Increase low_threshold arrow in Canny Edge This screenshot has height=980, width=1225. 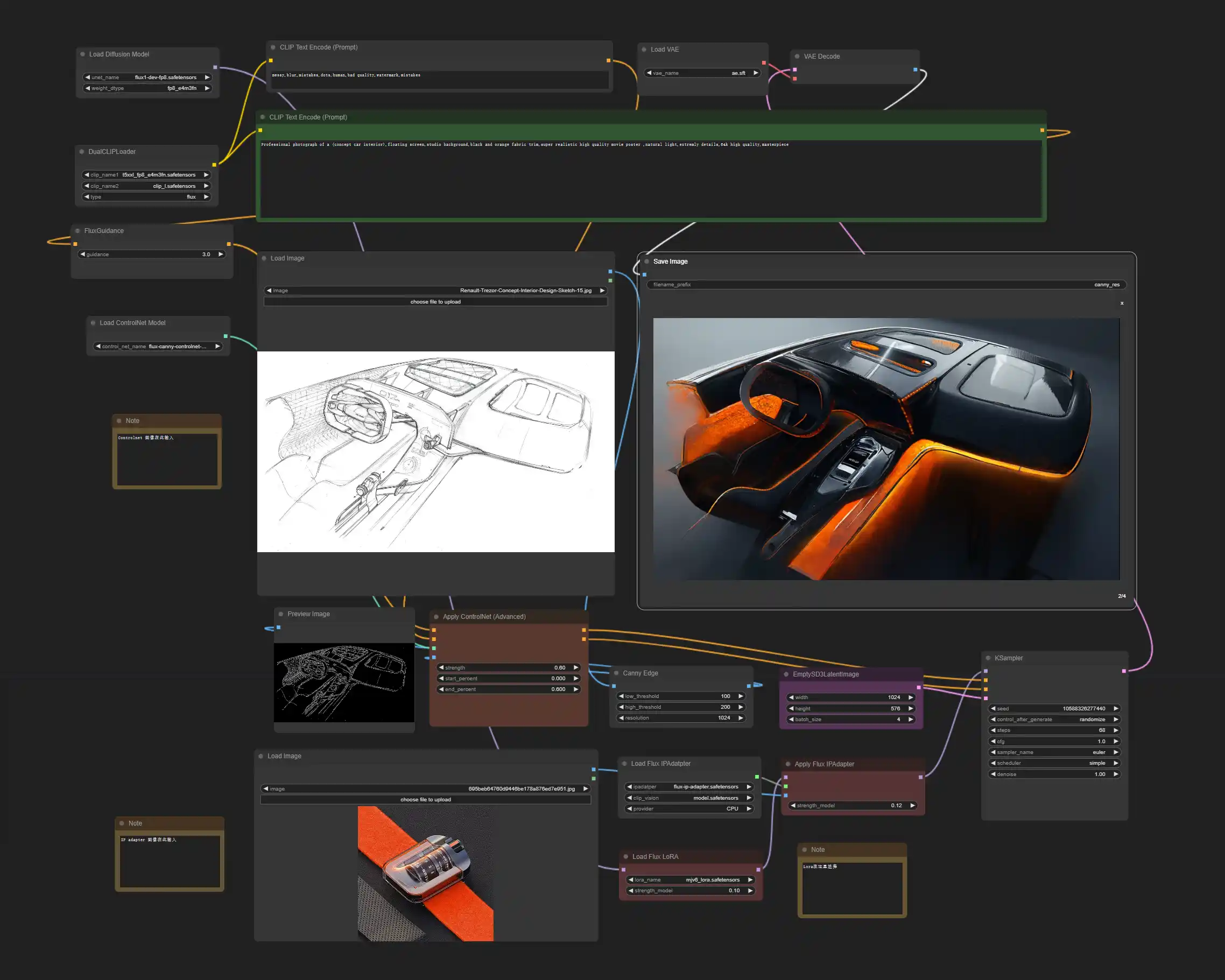click(x=741, y=696)
